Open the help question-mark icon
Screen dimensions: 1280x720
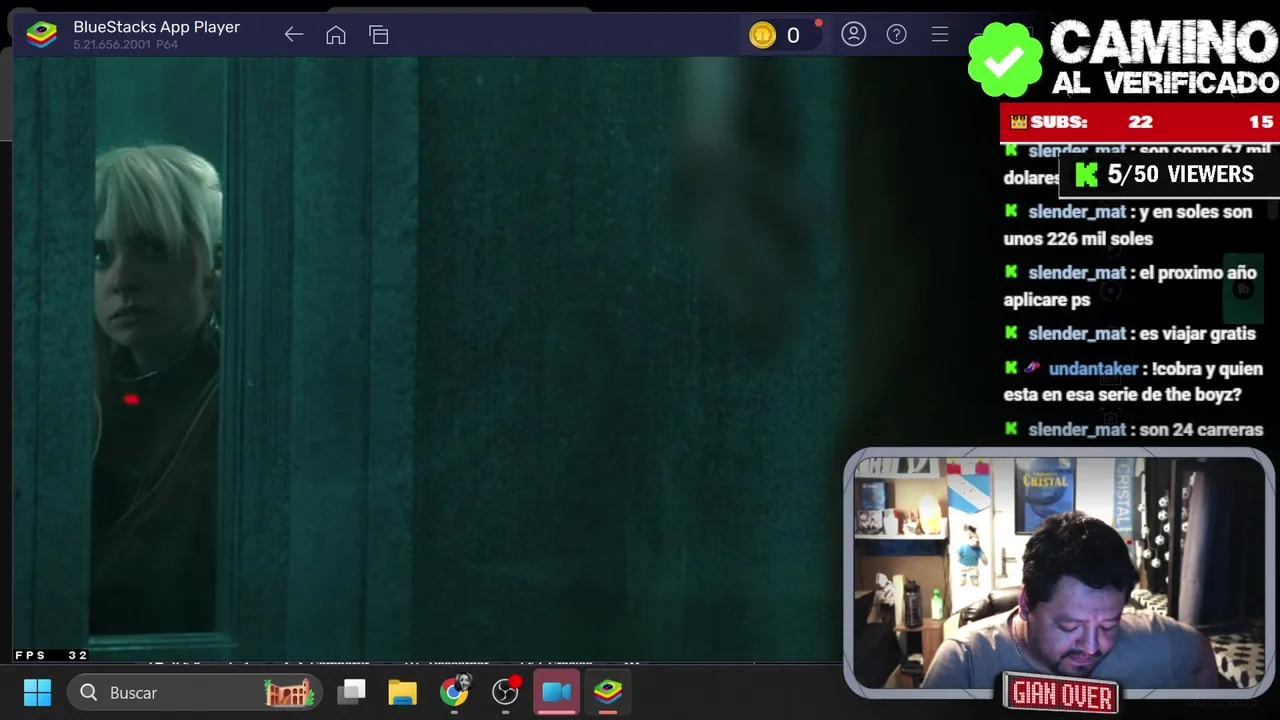(x=897, y=34)
